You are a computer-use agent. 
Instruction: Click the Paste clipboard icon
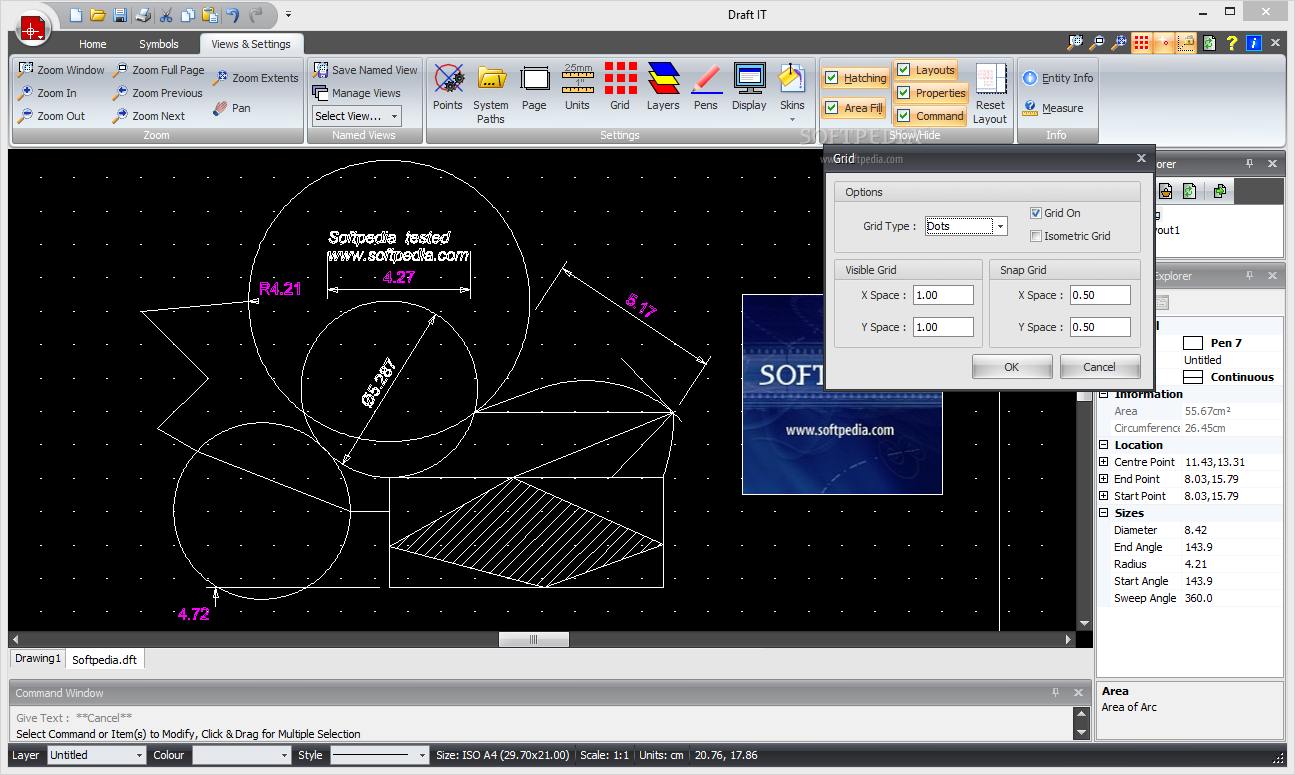(x=209, y=15)
